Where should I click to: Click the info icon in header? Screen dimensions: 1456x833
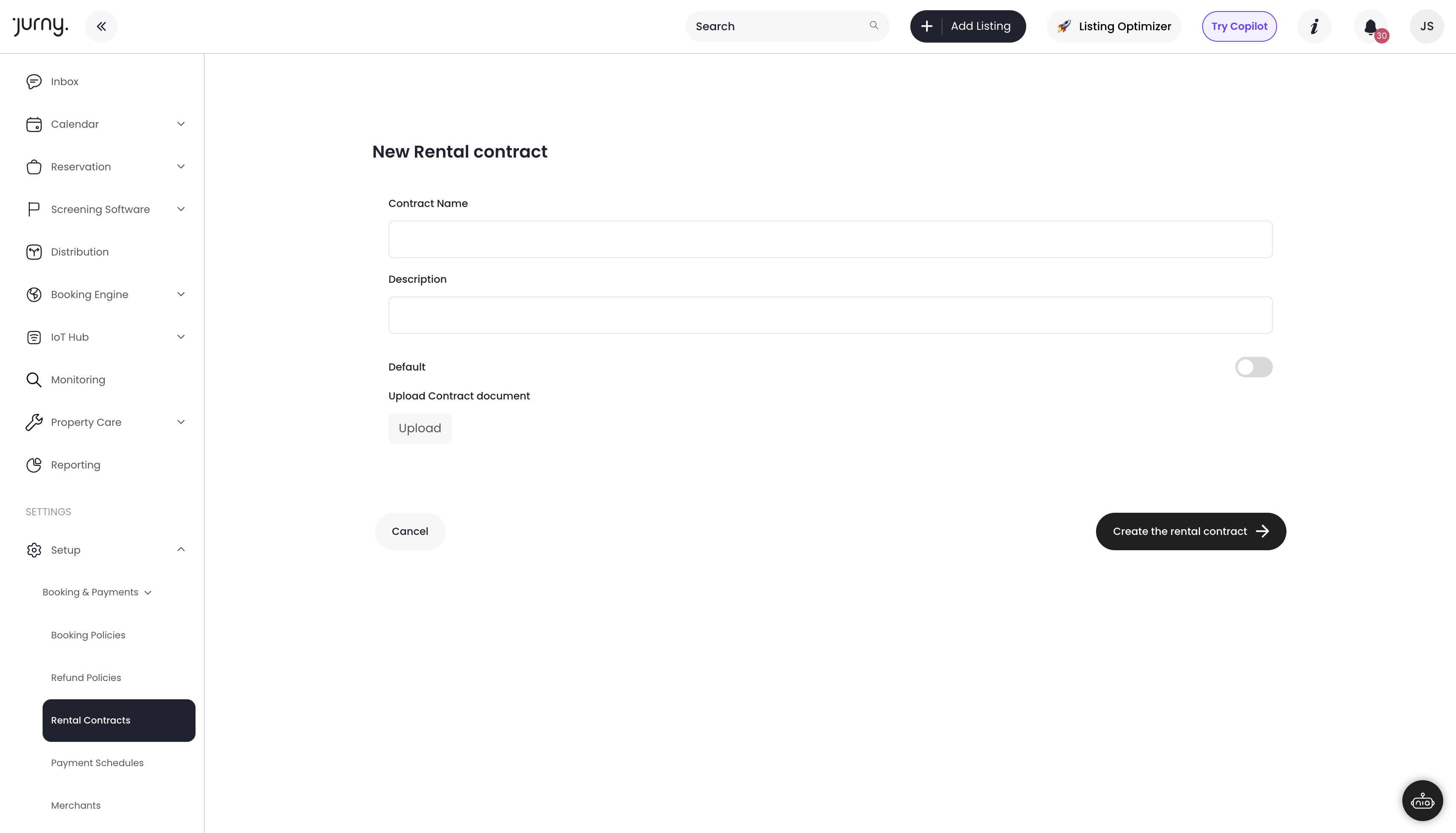(1314, 26)
